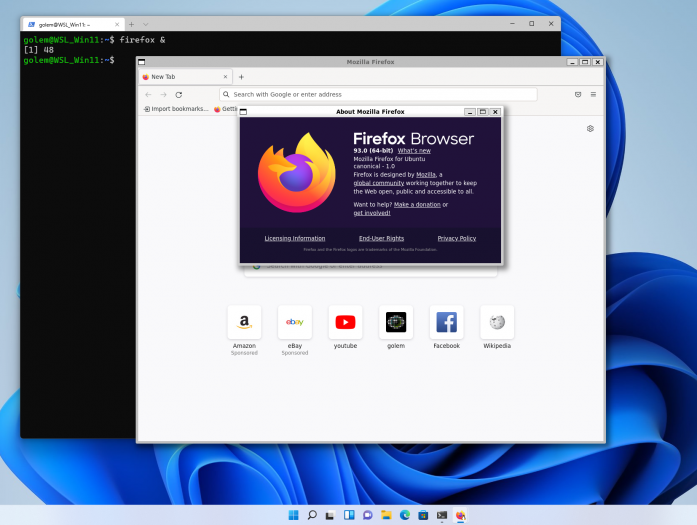Viewport: 697px width, 525px height.
Task: Open File Explorer from the taskbar
Action: tap(386, 515)
